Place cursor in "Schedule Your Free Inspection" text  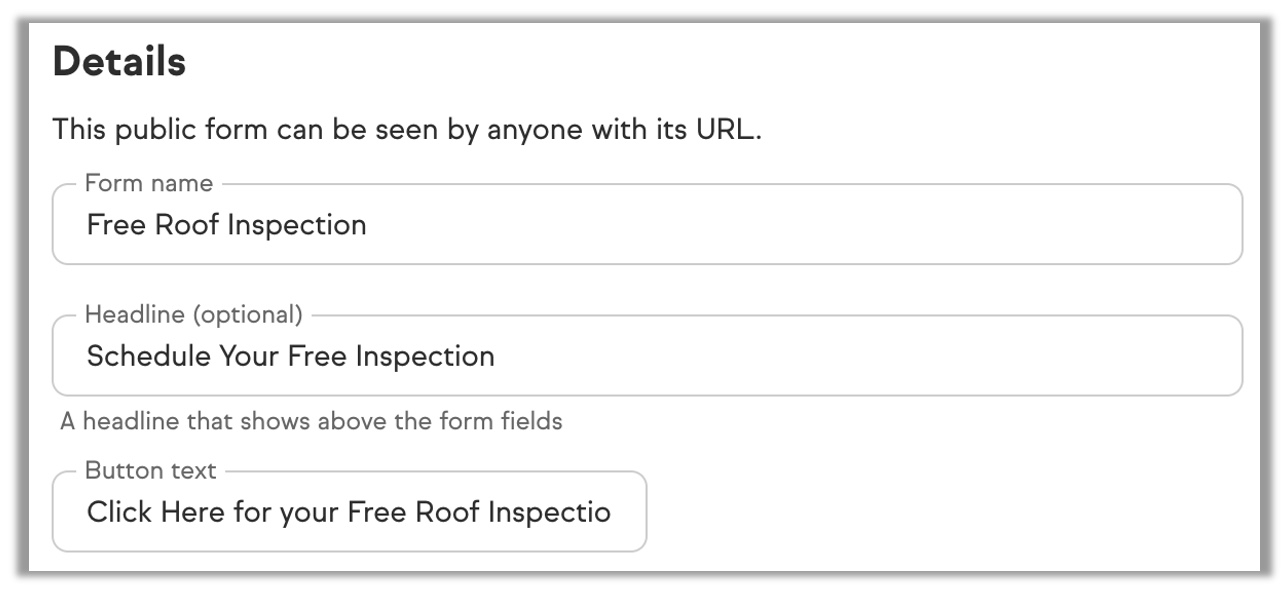[x=290, y=357]
